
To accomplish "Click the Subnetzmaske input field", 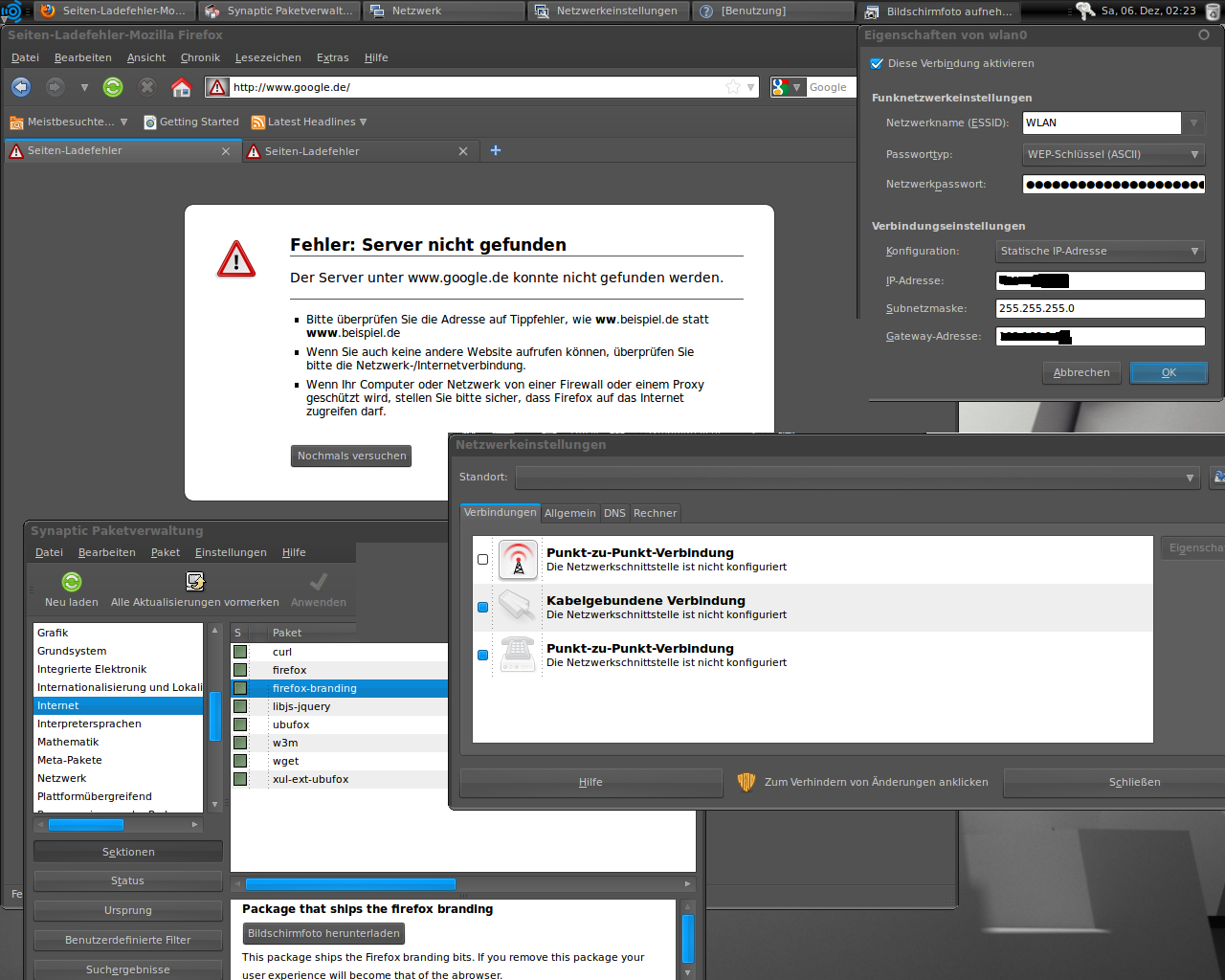I will click(x=1100, y=308).
